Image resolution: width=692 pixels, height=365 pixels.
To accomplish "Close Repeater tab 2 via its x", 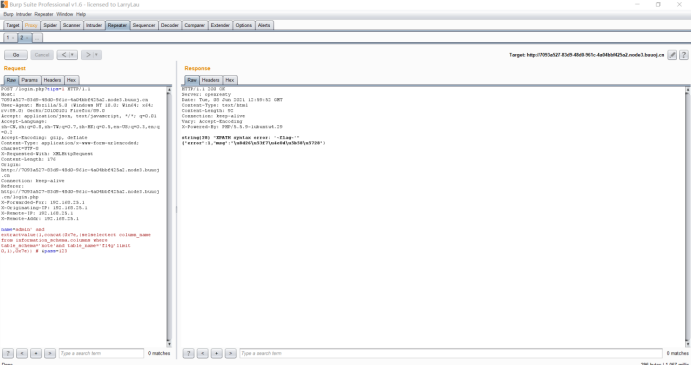I will click(x=27, y=38).
